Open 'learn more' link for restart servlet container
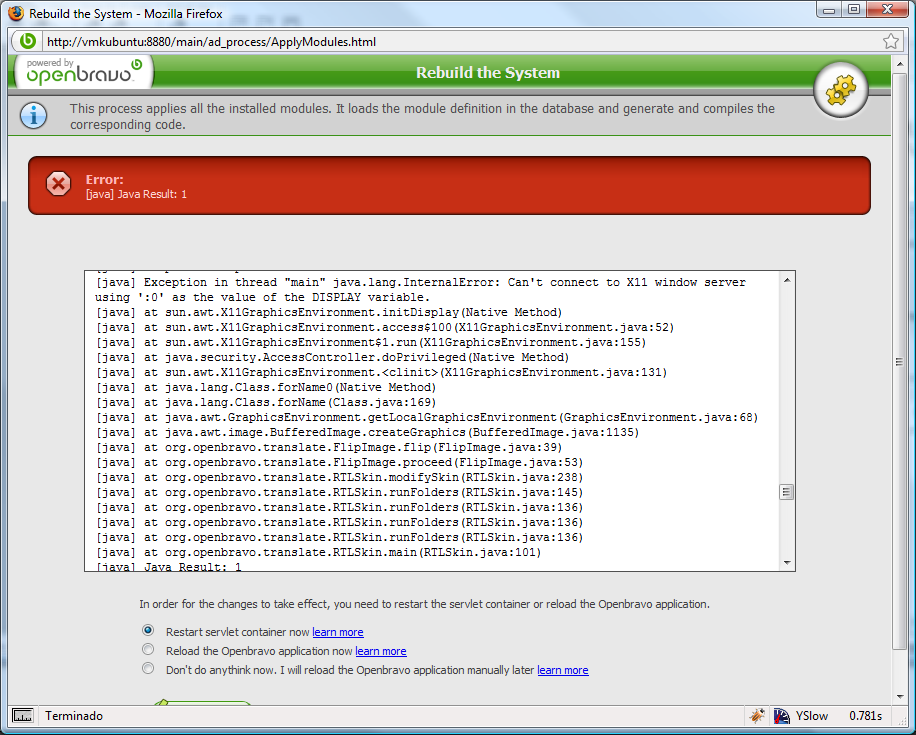 click(x=337, y=632)
